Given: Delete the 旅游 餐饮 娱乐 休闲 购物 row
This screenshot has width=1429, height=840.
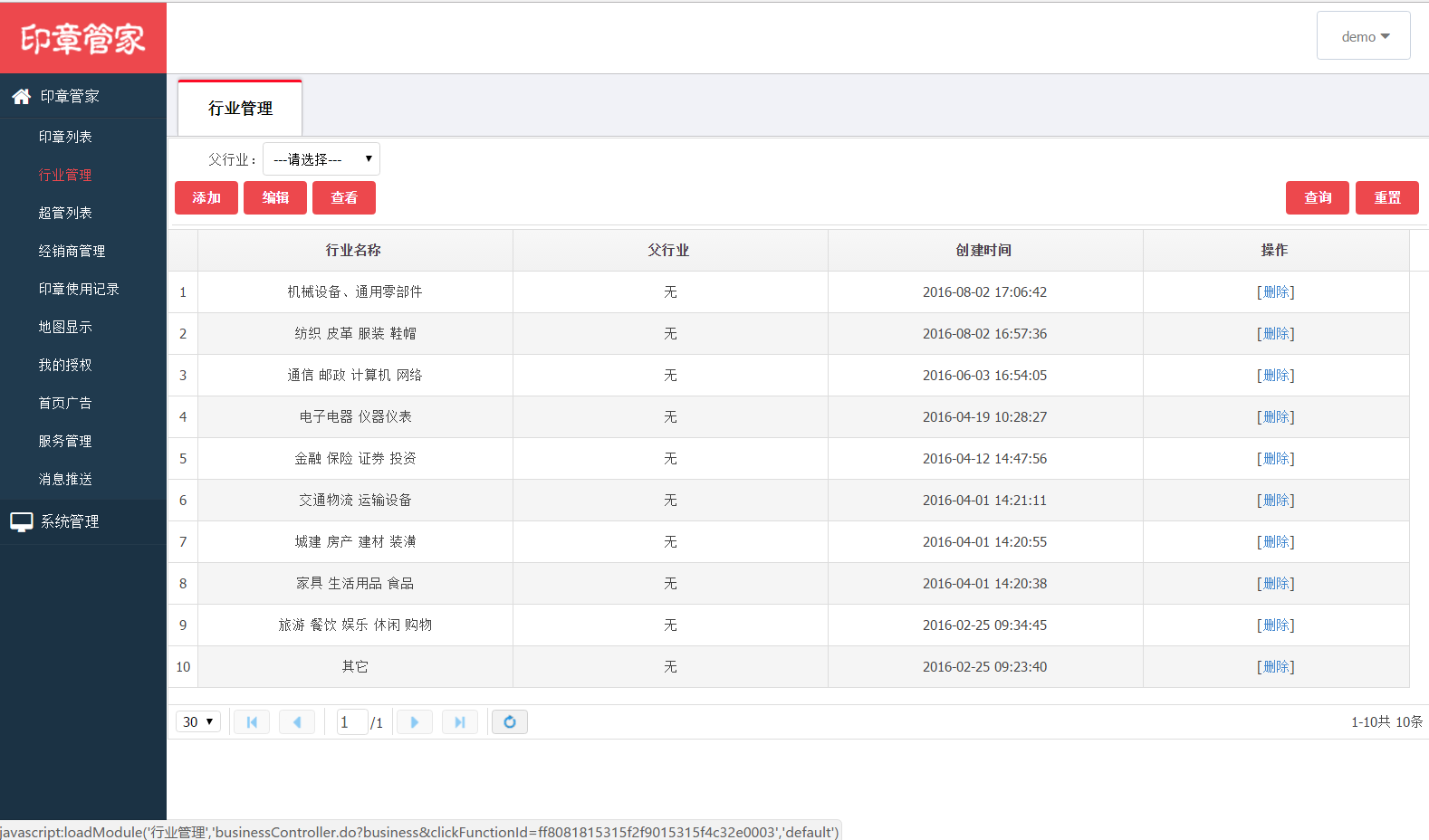Looking at the screenshot, I should (1276, 625).
